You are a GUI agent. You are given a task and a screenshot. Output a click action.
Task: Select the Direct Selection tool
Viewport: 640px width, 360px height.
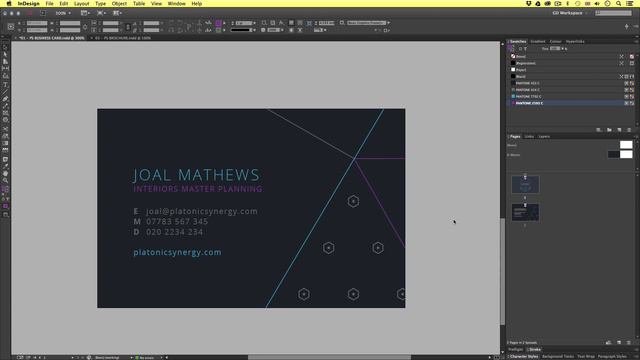pos(5,54)
